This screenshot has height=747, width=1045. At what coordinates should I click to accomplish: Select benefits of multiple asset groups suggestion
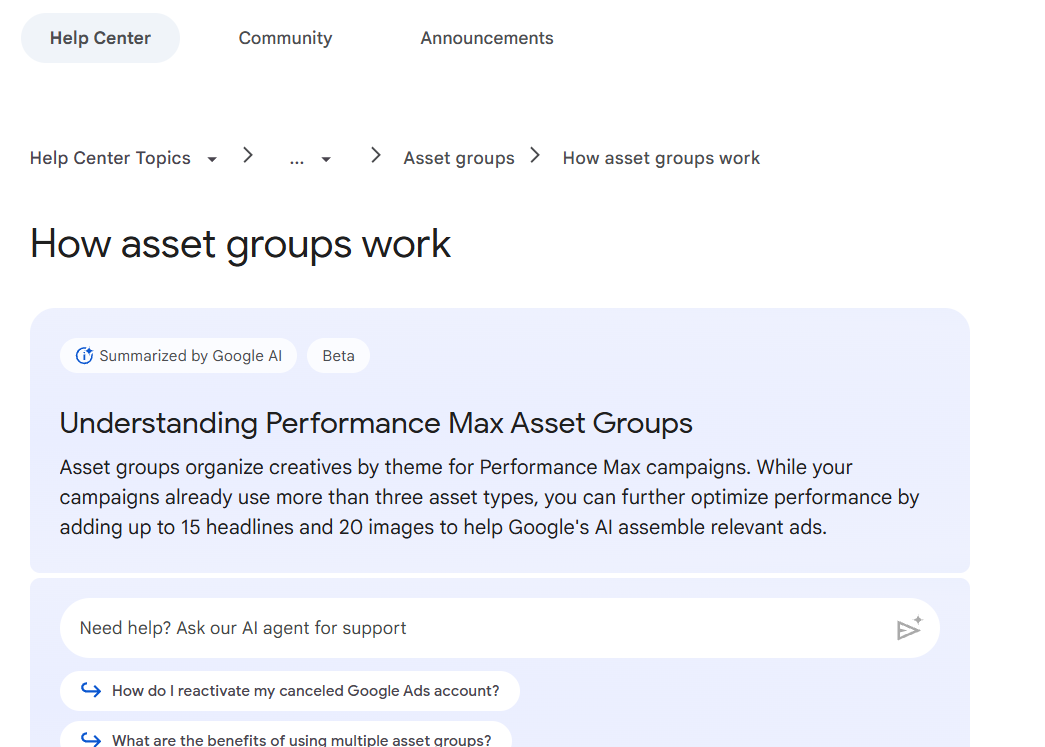(x=286, y=734)
